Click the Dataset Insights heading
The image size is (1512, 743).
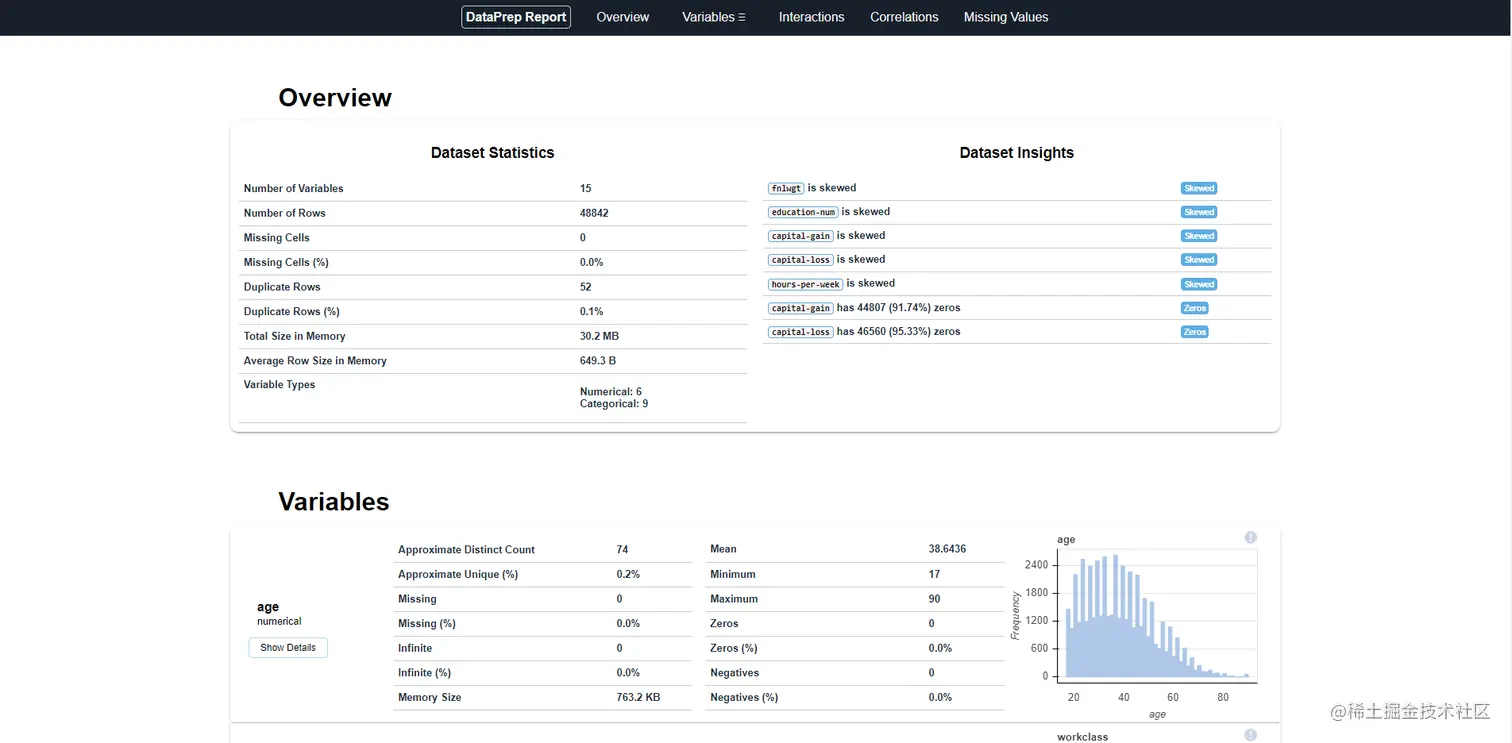1017,153
